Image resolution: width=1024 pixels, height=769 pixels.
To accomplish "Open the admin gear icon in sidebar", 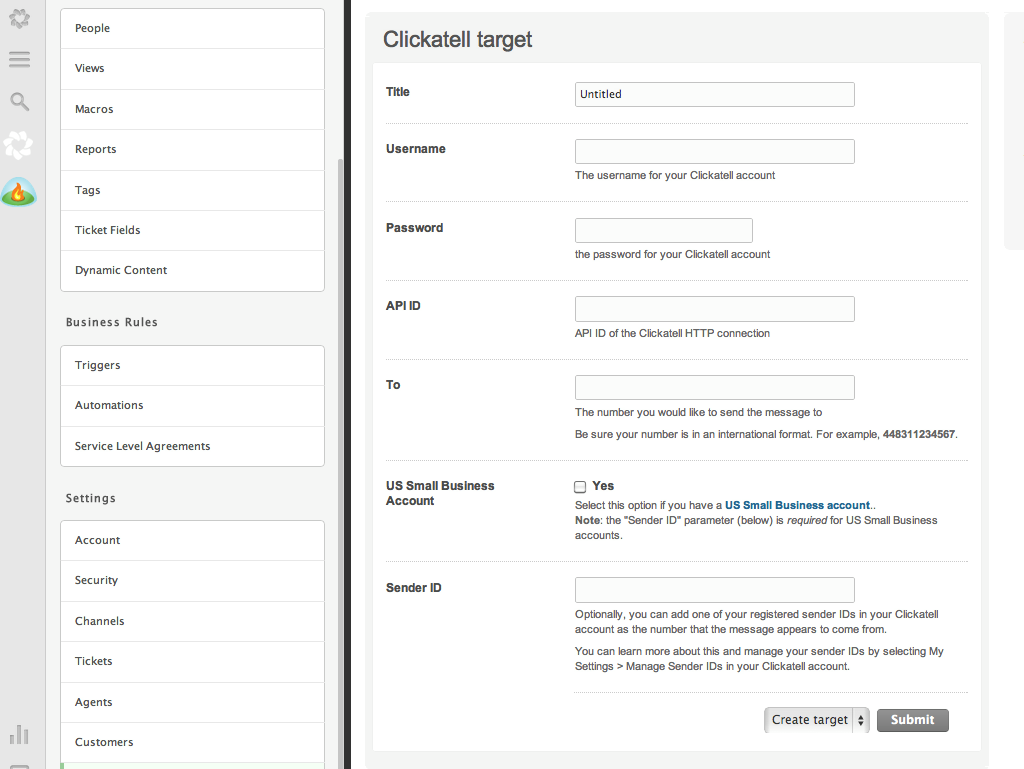I will pyautogui.click(x=19, y=18).
